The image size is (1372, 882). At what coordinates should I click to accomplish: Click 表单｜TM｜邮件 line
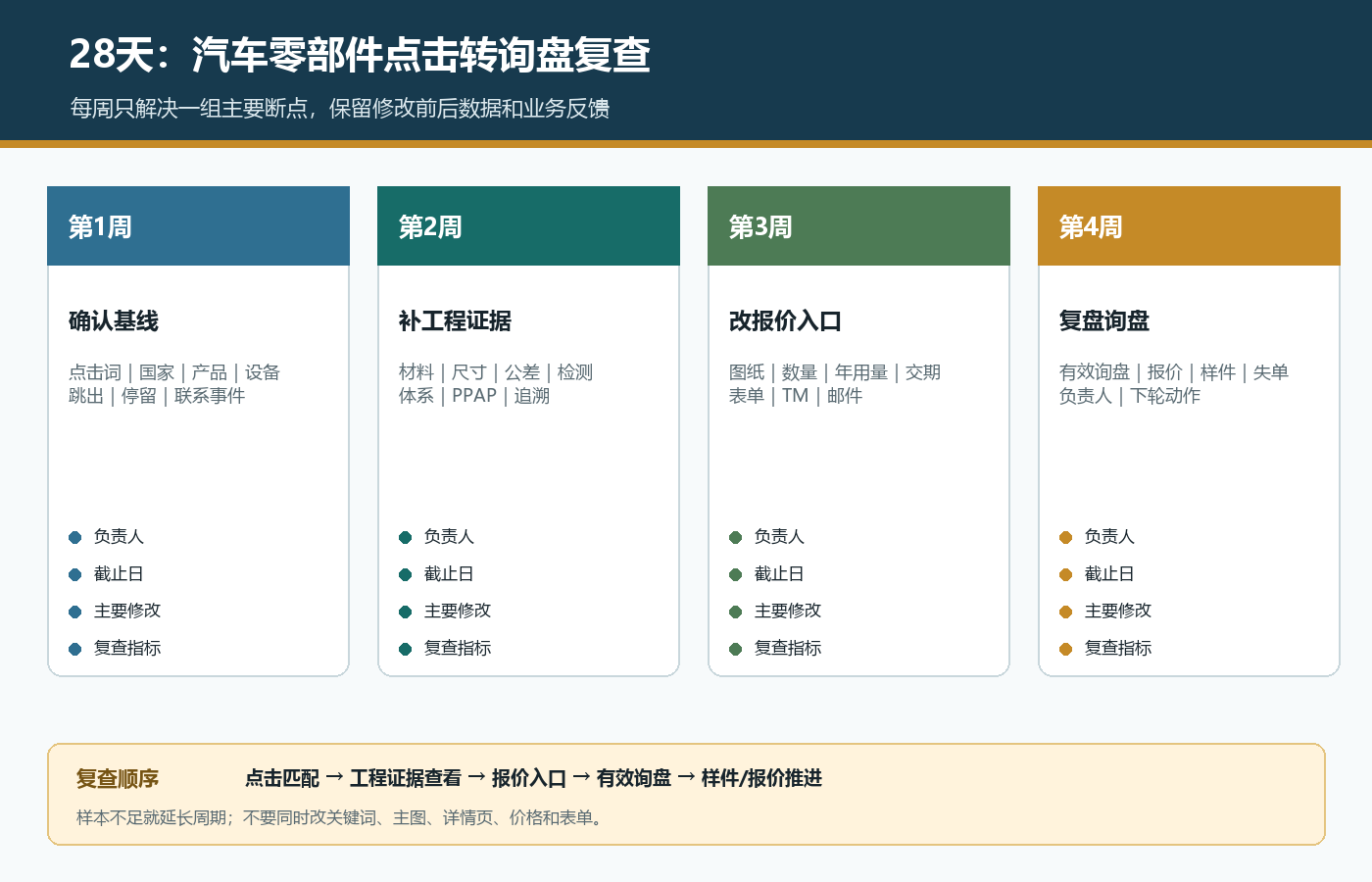point(796,396)
